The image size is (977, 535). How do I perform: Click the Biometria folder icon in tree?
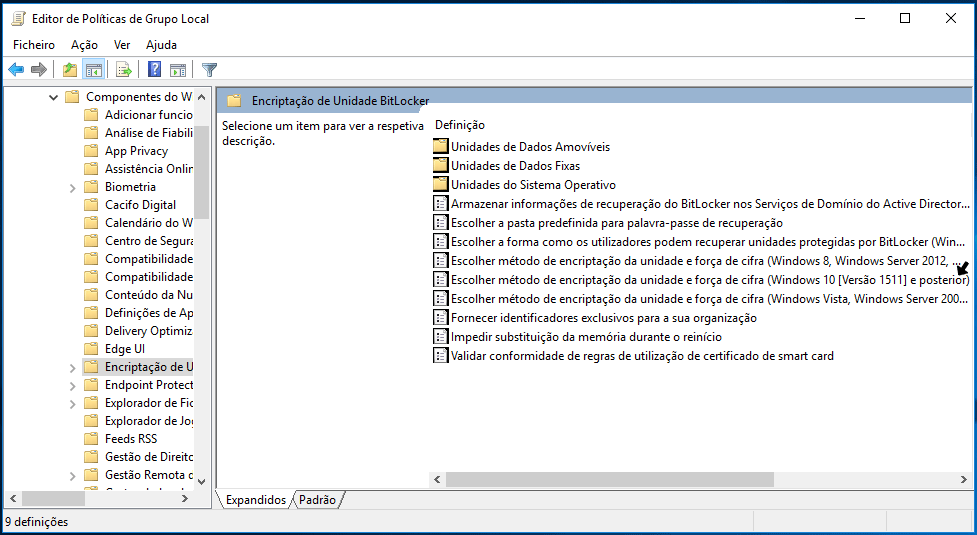[x=92, y=187]
